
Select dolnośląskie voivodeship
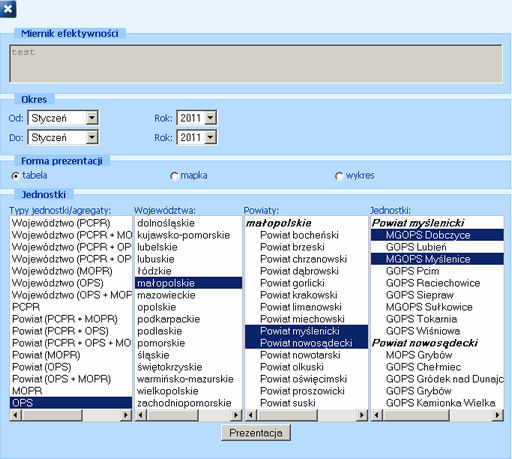188,223
